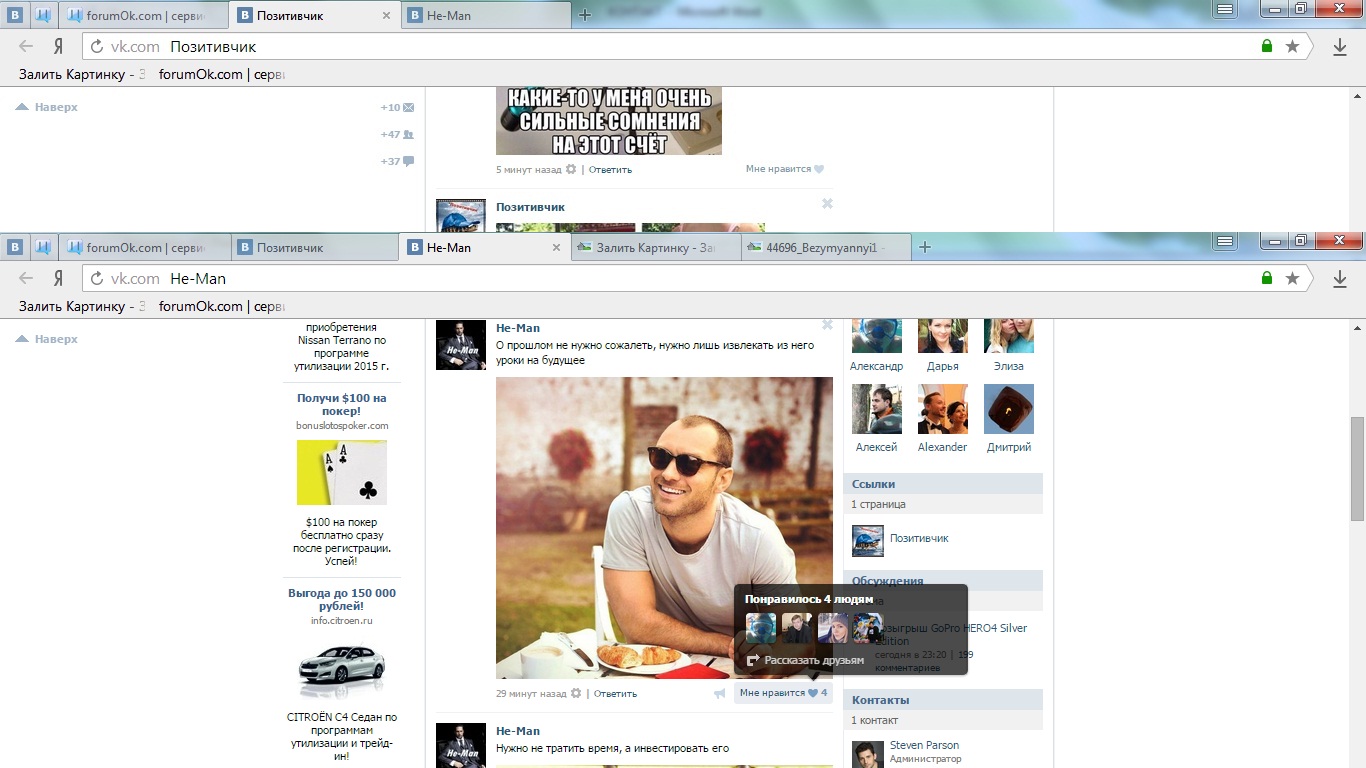Viewport: 1366px width, 768px height.
Task: Click the back arrow in lower He-Man window
Action: (26, 279)
